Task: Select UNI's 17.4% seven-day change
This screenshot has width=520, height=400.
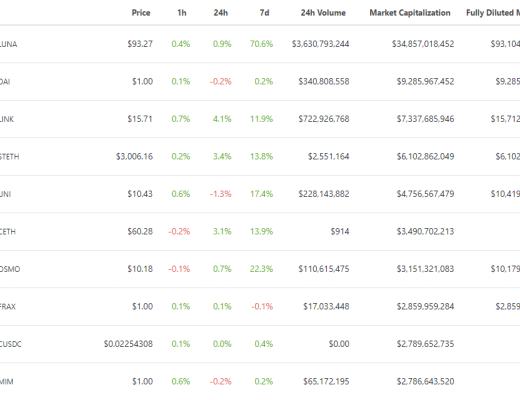Action: (x=261, y=194)
